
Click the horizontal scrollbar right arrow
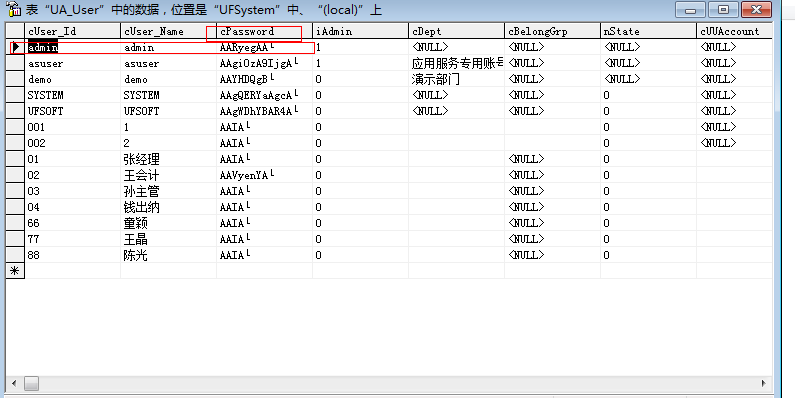click(x=764, y=383)
